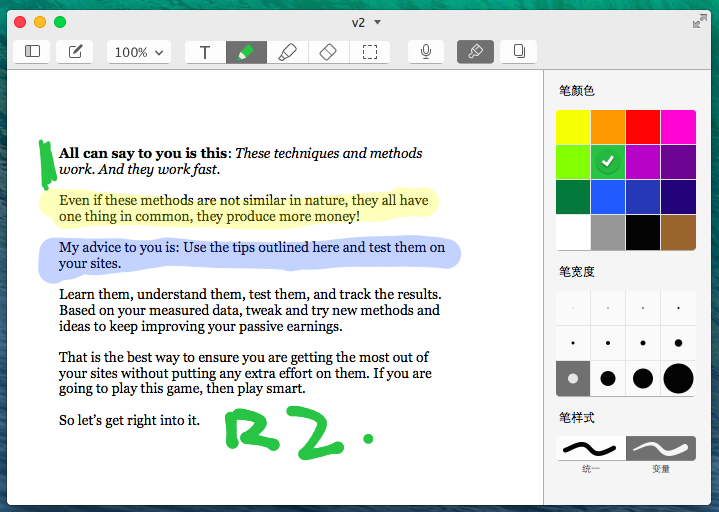The width and height of the screenshot is (719, 512).
Task: Select the Eraser tool
Action: 328,52
